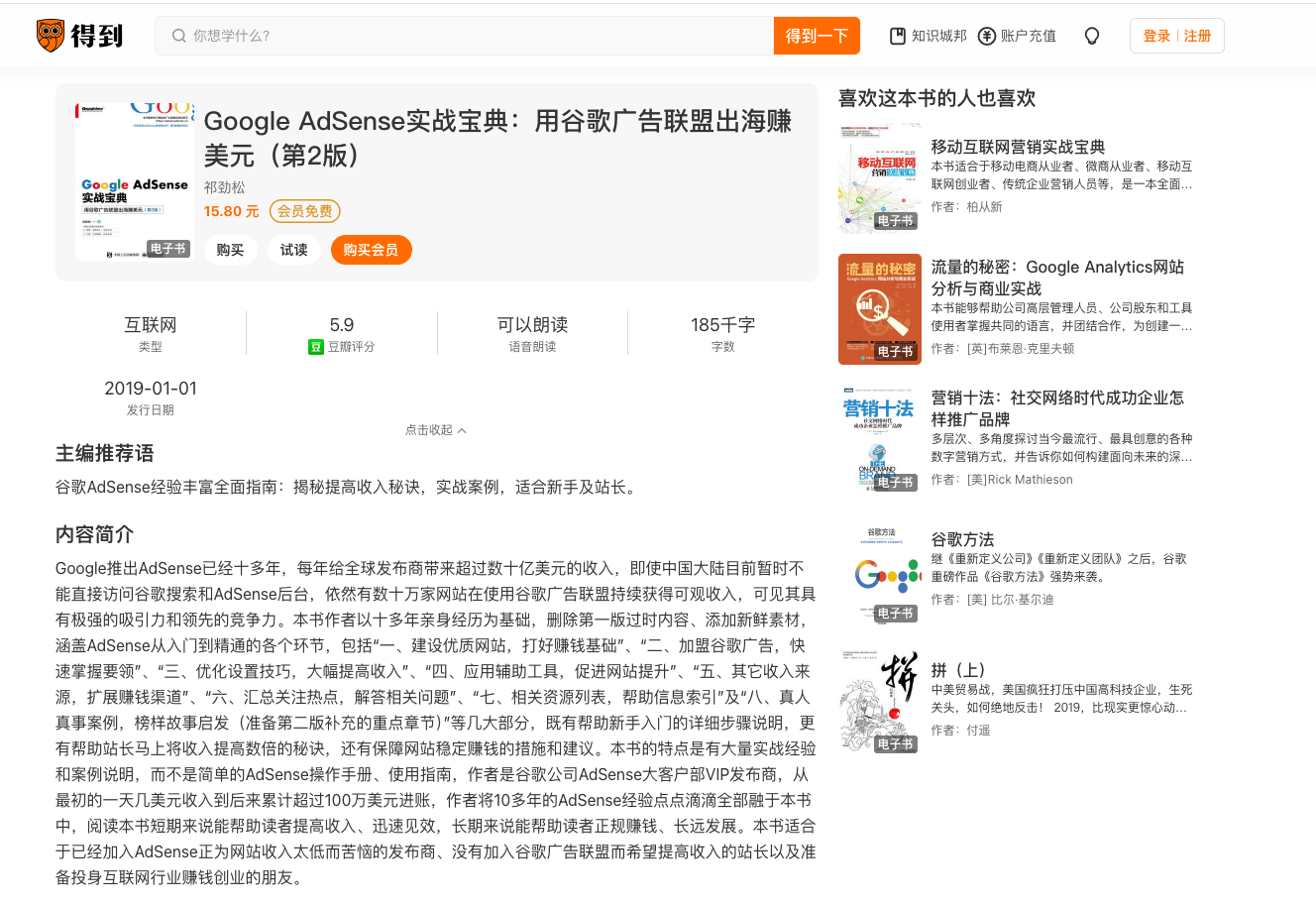Click author line 作者：付遥
This screenshot has height=905, width=1316.
(x=960, y=731)
